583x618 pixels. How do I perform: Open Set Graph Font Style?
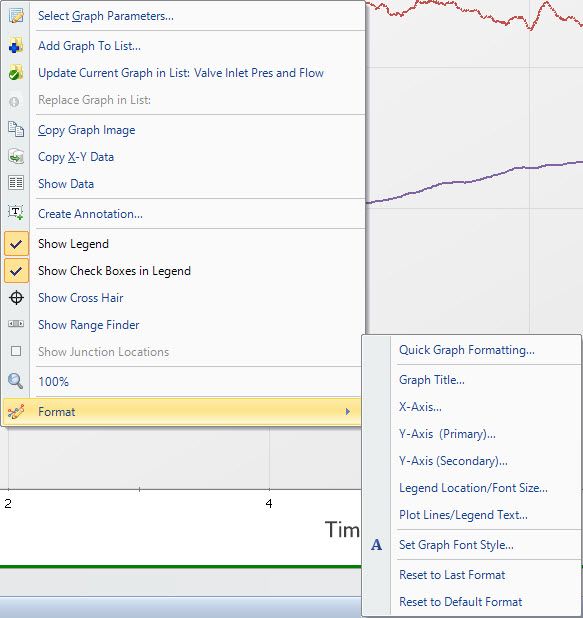[x=456, y=545]
